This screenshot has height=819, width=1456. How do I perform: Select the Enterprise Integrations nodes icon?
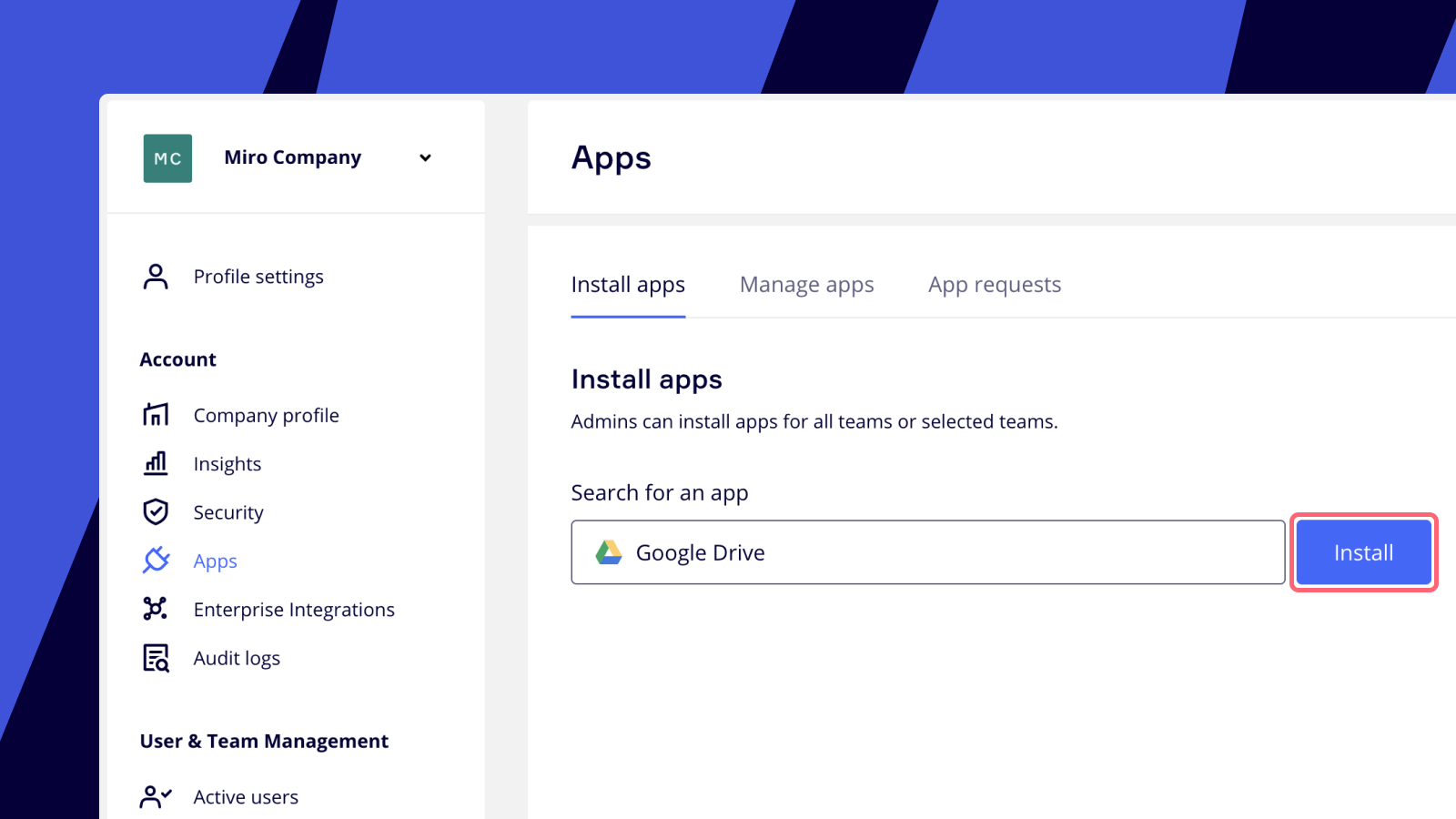pyautogui.click(x=156, y=609)
